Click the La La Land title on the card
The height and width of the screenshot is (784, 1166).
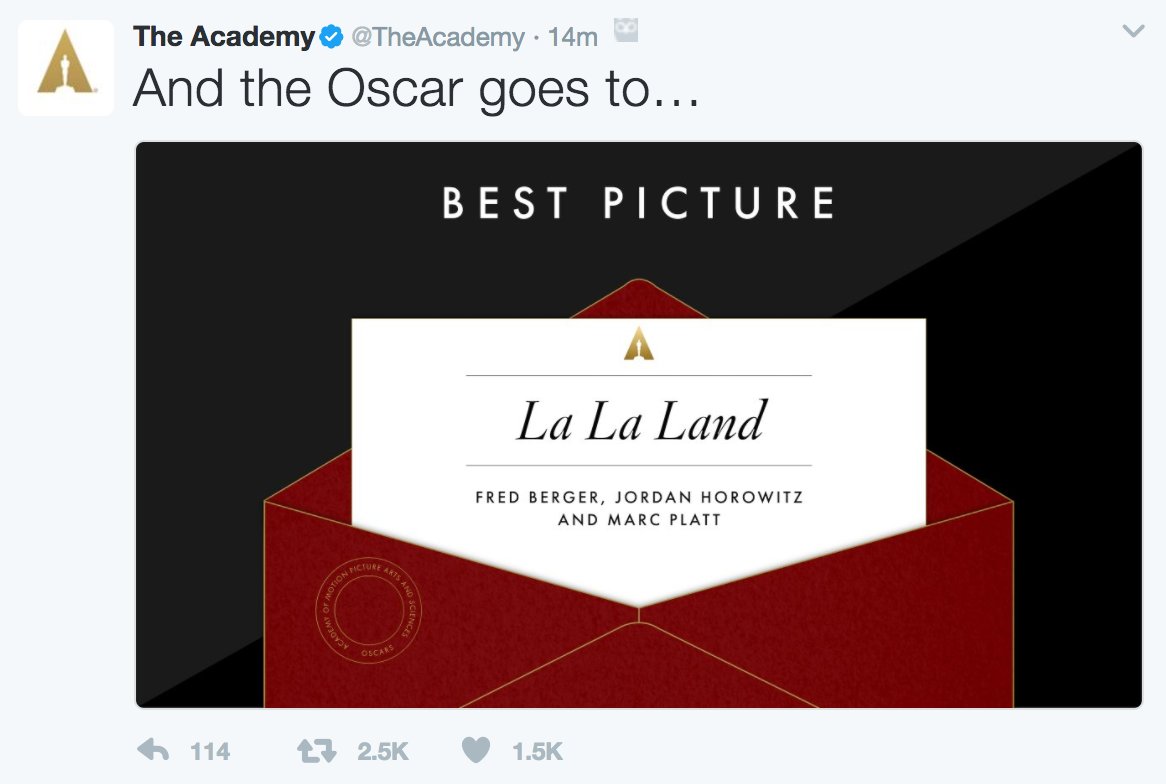[640, 421]
